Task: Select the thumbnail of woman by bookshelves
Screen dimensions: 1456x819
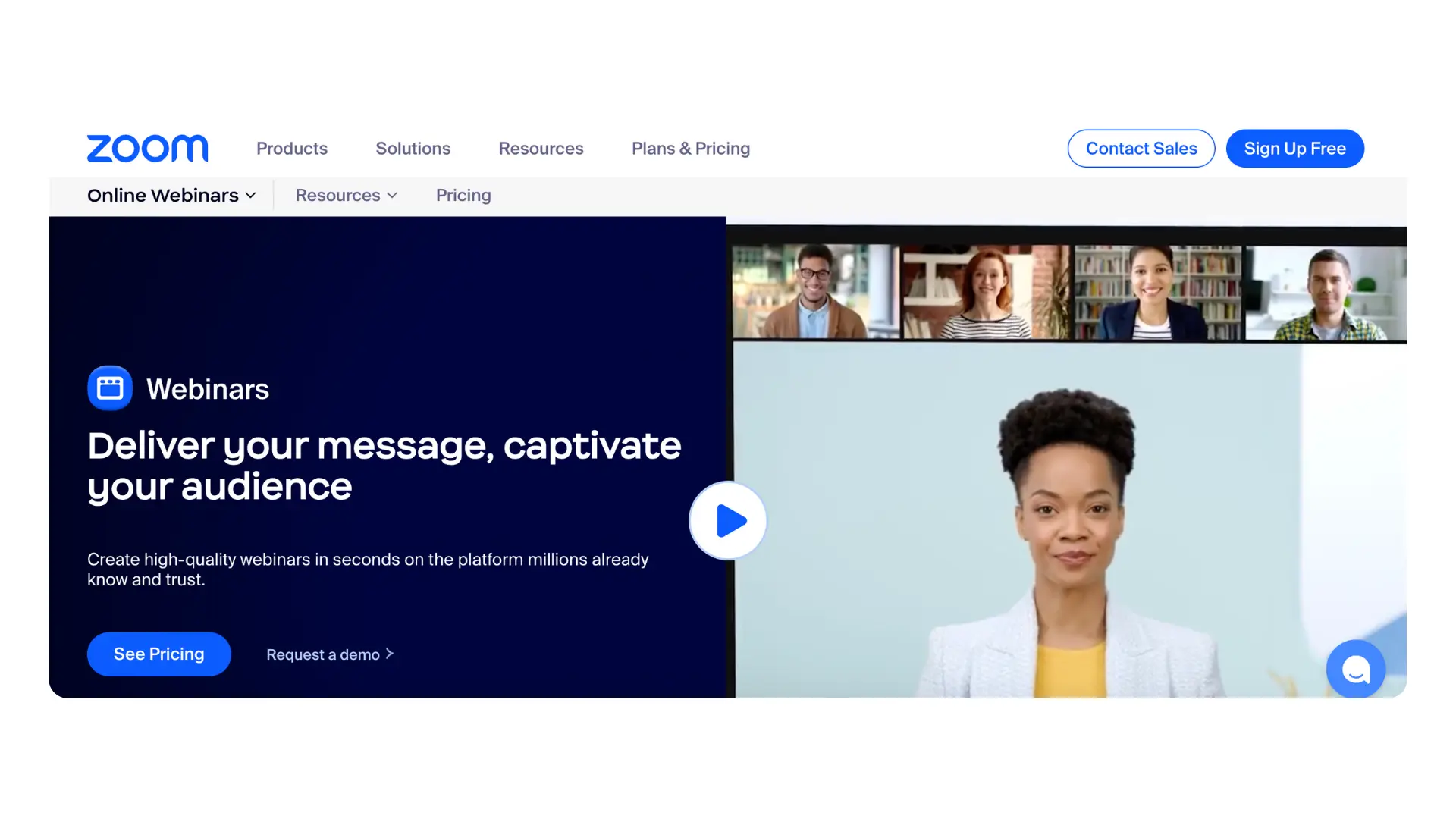Action: point(1158,291)
